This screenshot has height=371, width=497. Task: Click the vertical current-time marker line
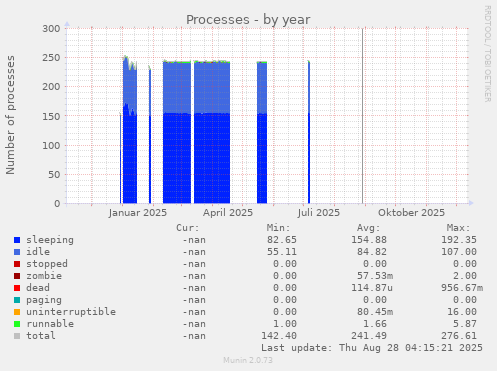(363, 116)
